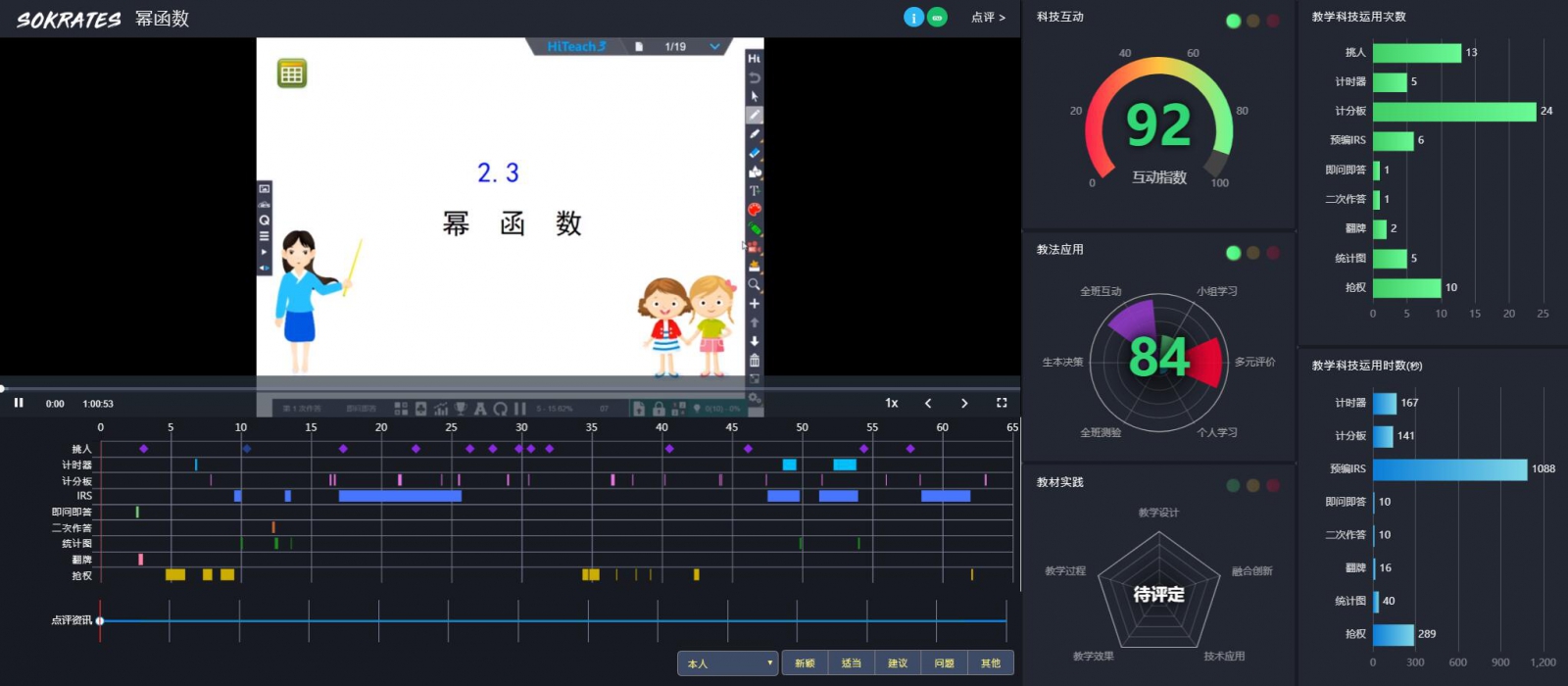The image size is (1568, 686).
Task: Open the 本人 commenter dropdown
Action: pos(727,663)
